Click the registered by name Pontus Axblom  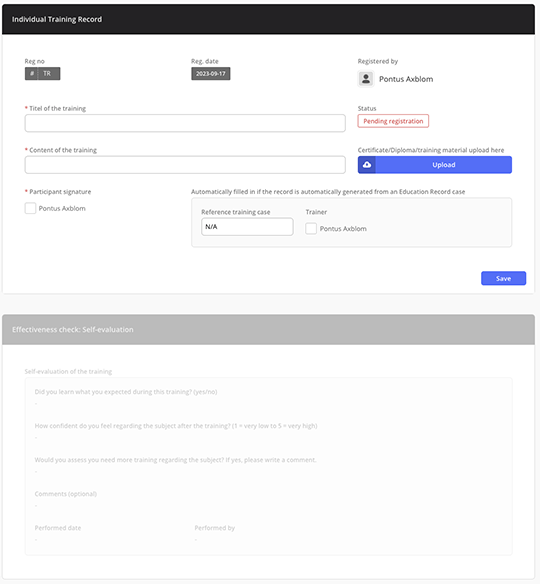(406, 79)
